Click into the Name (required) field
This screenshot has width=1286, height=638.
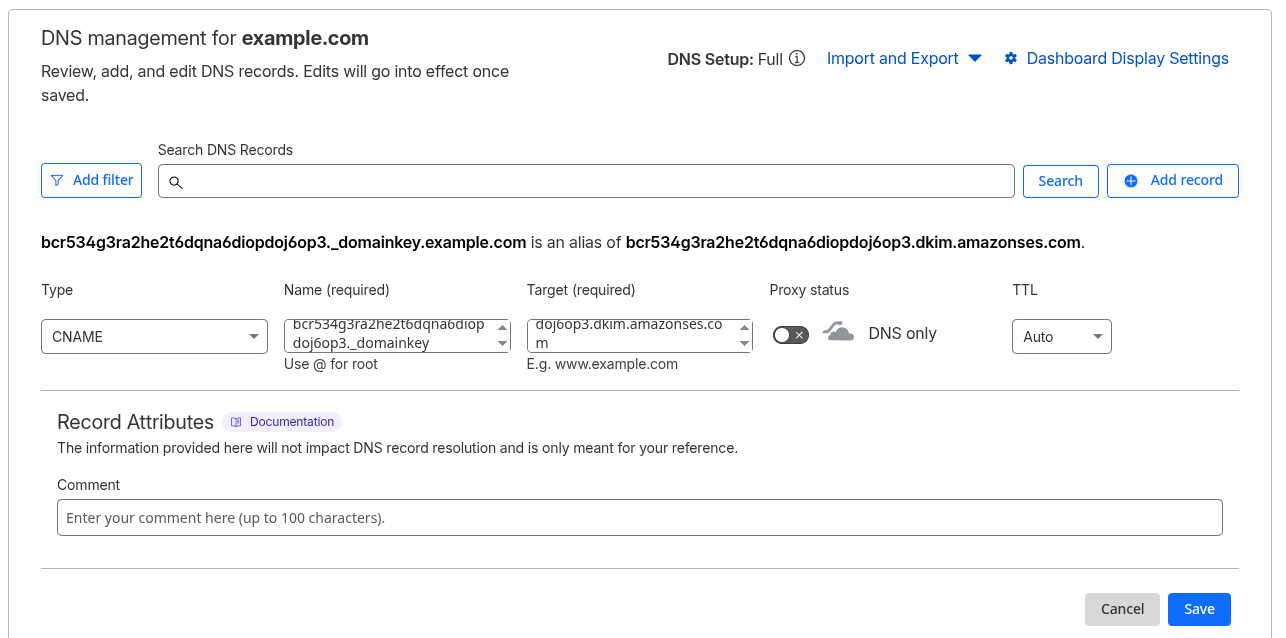click(x=390, y=335)
